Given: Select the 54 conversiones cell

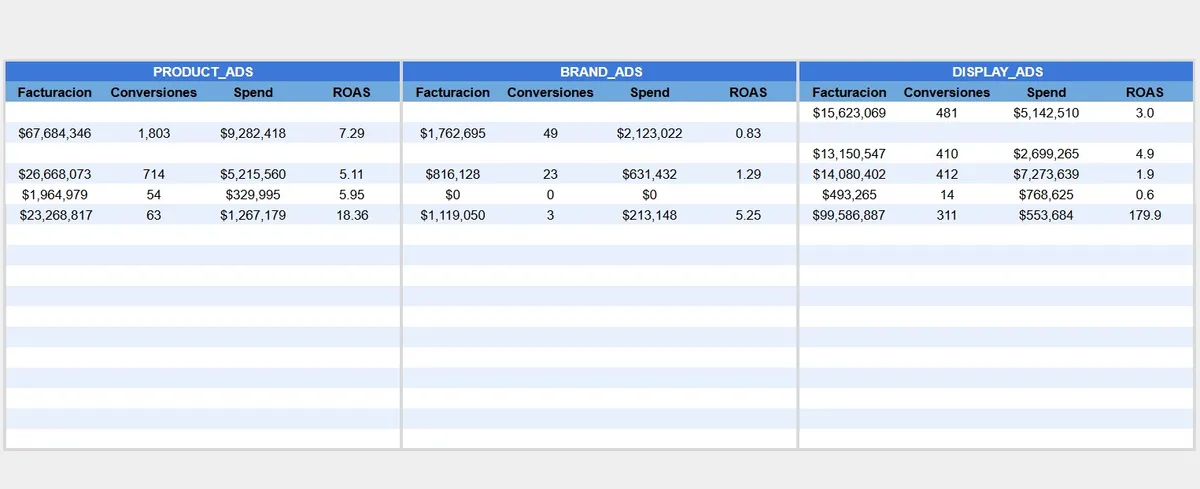Looking at the screenshot, I should point(154,194).
